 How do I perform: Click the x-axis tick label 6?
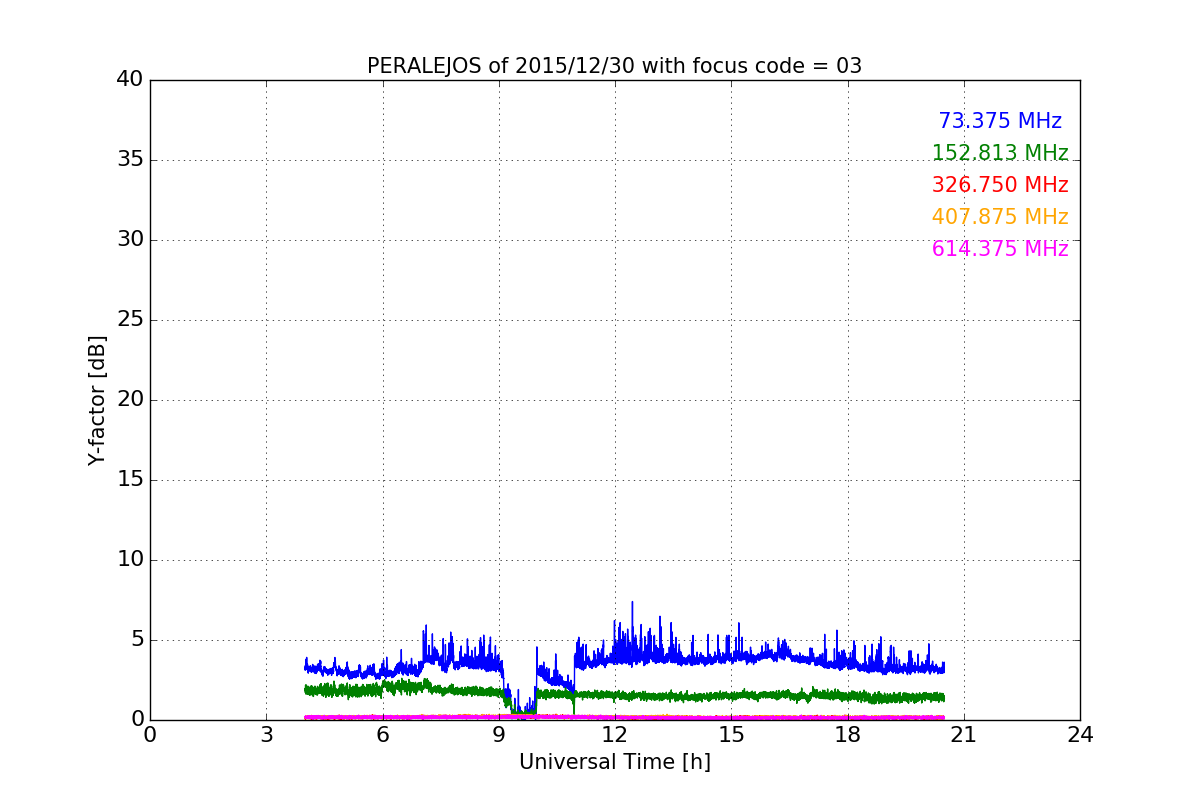(382, 735)
